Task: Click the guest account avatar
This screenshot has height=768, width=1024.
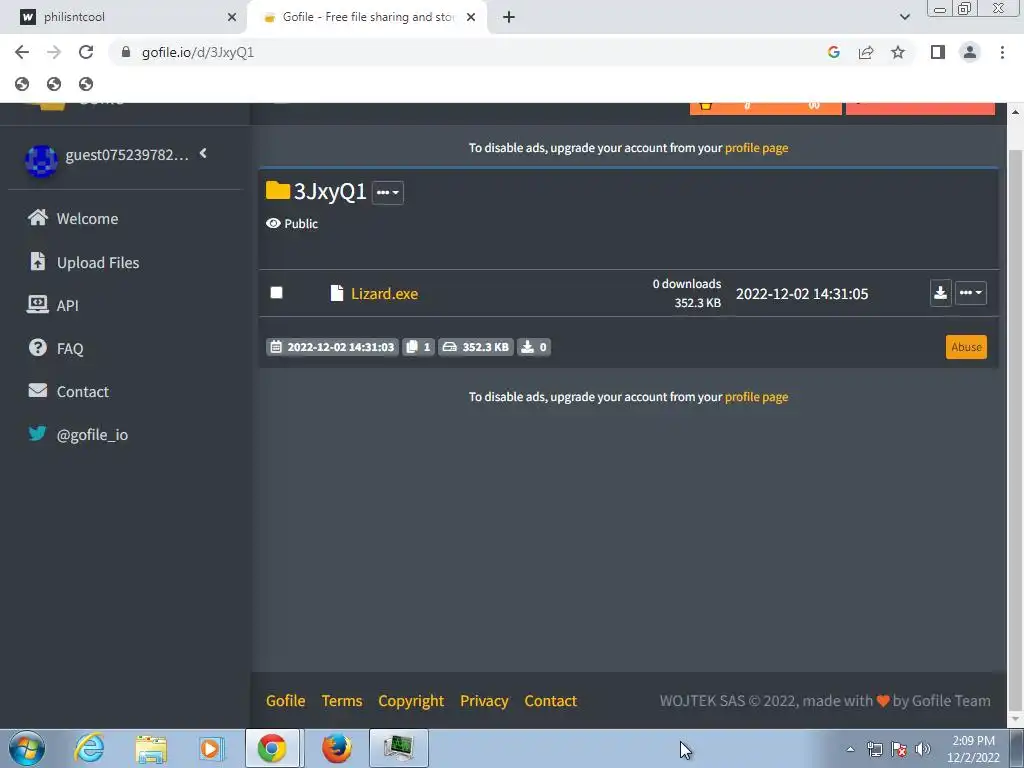Action: (x=40, y=160)
